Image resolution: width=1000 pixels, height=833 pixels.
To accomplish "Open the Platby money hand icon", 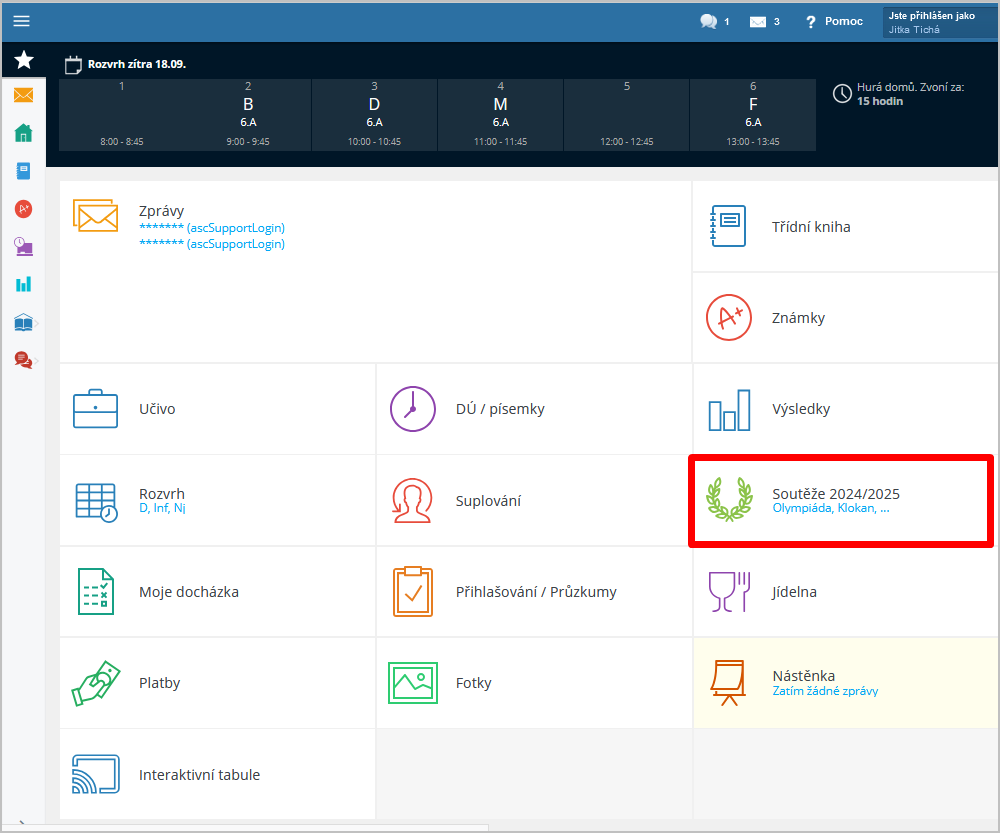I will [x=96, y=683].
